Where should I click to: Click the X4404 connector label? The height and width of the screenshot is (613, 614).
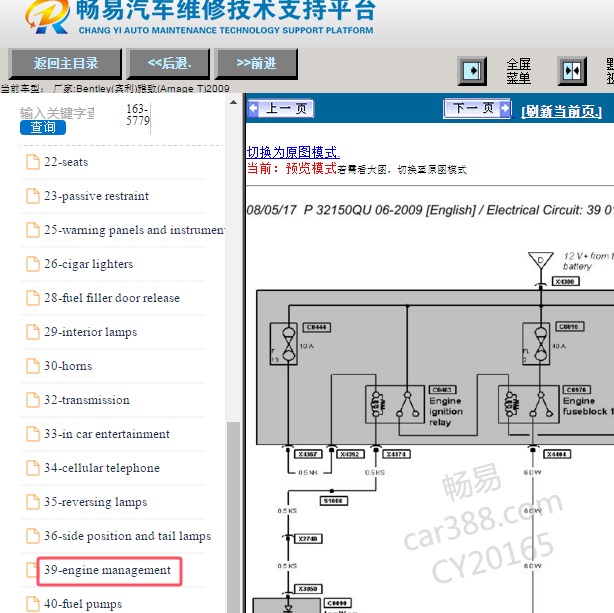tap(557, 454)
